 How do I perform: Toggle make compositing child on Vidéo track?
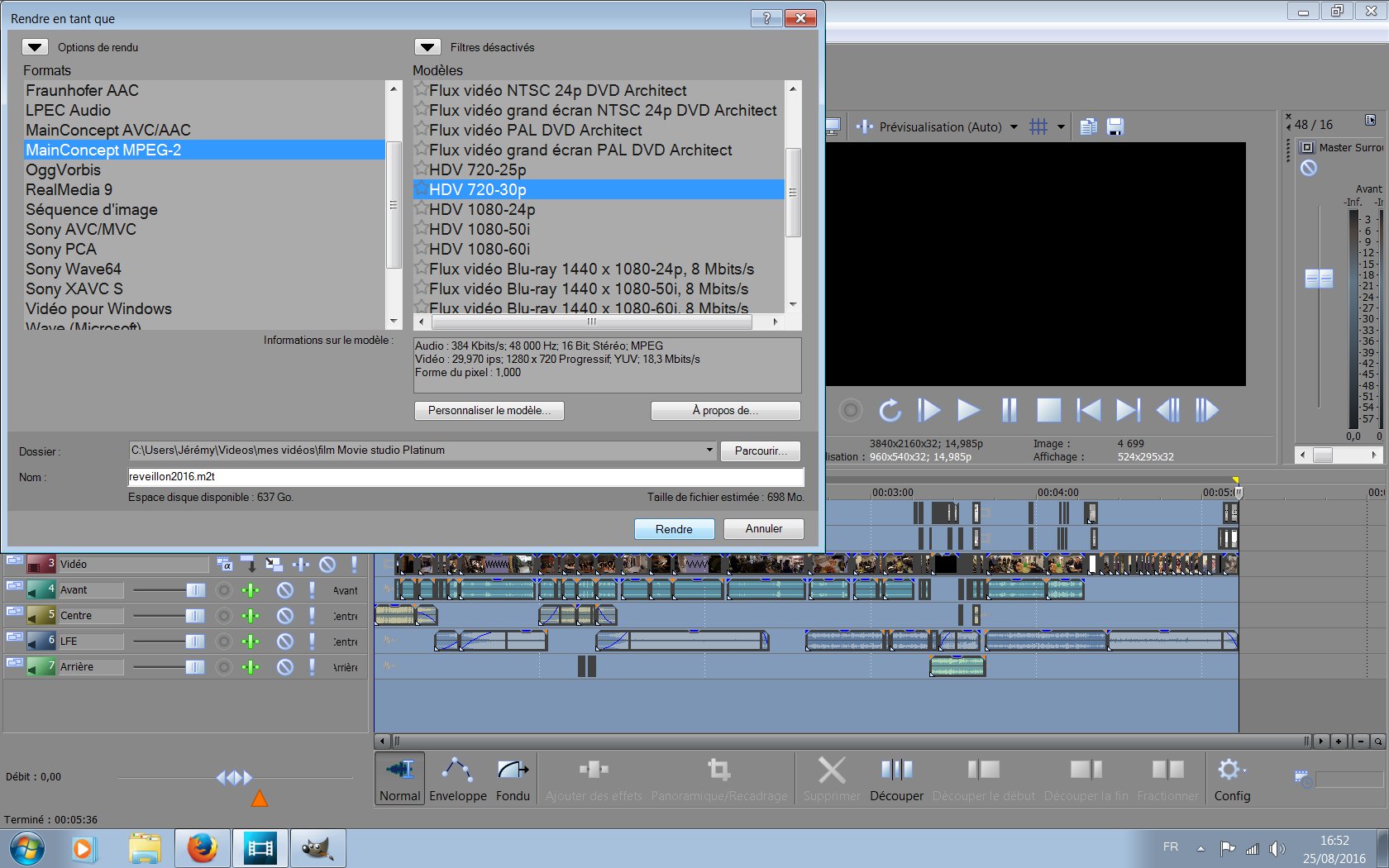point(249,565)
